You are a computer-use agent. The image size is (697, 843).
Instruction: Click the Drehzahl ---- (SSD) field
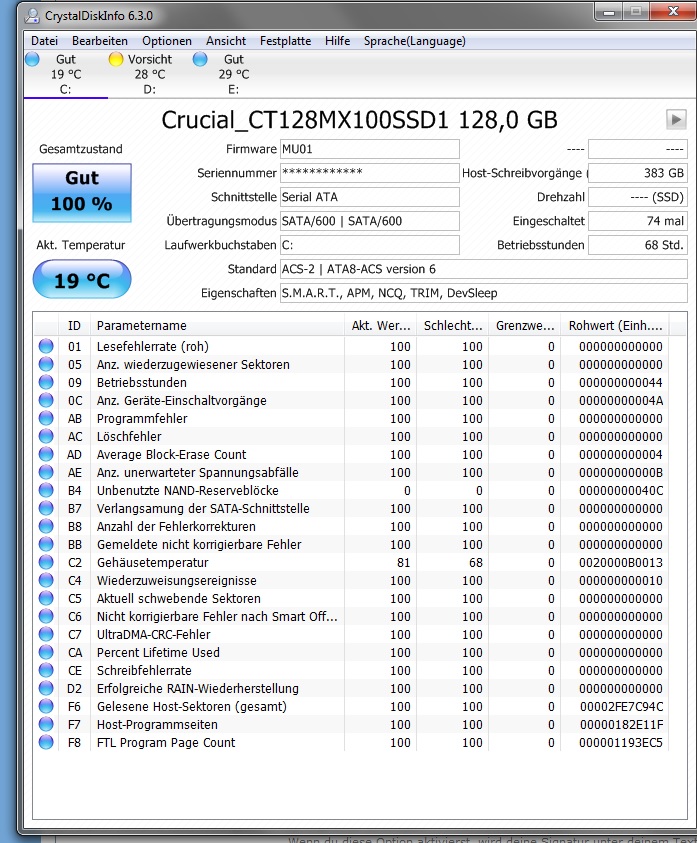[638, 197]
